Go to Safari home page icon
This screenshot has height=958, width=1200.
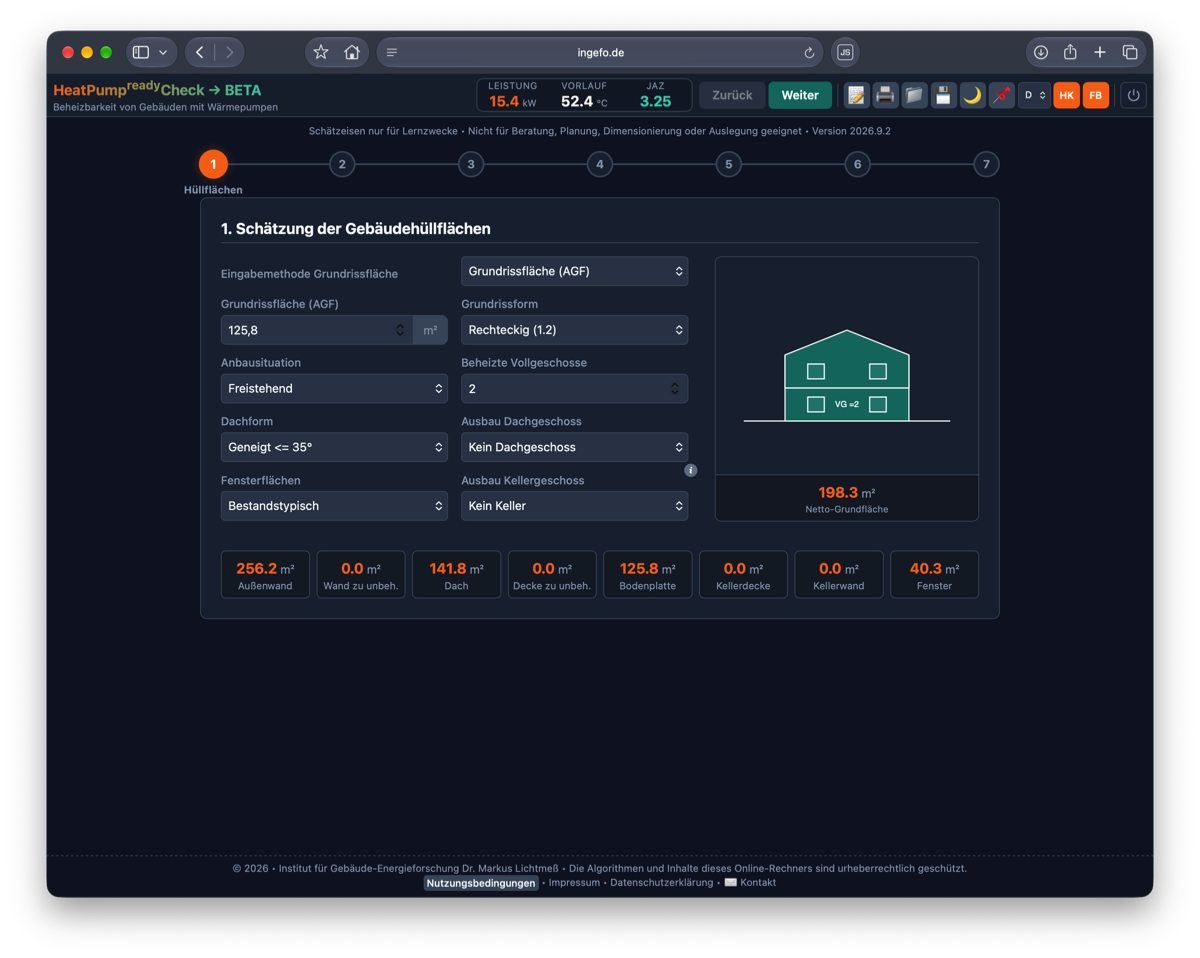click(352, 52)
